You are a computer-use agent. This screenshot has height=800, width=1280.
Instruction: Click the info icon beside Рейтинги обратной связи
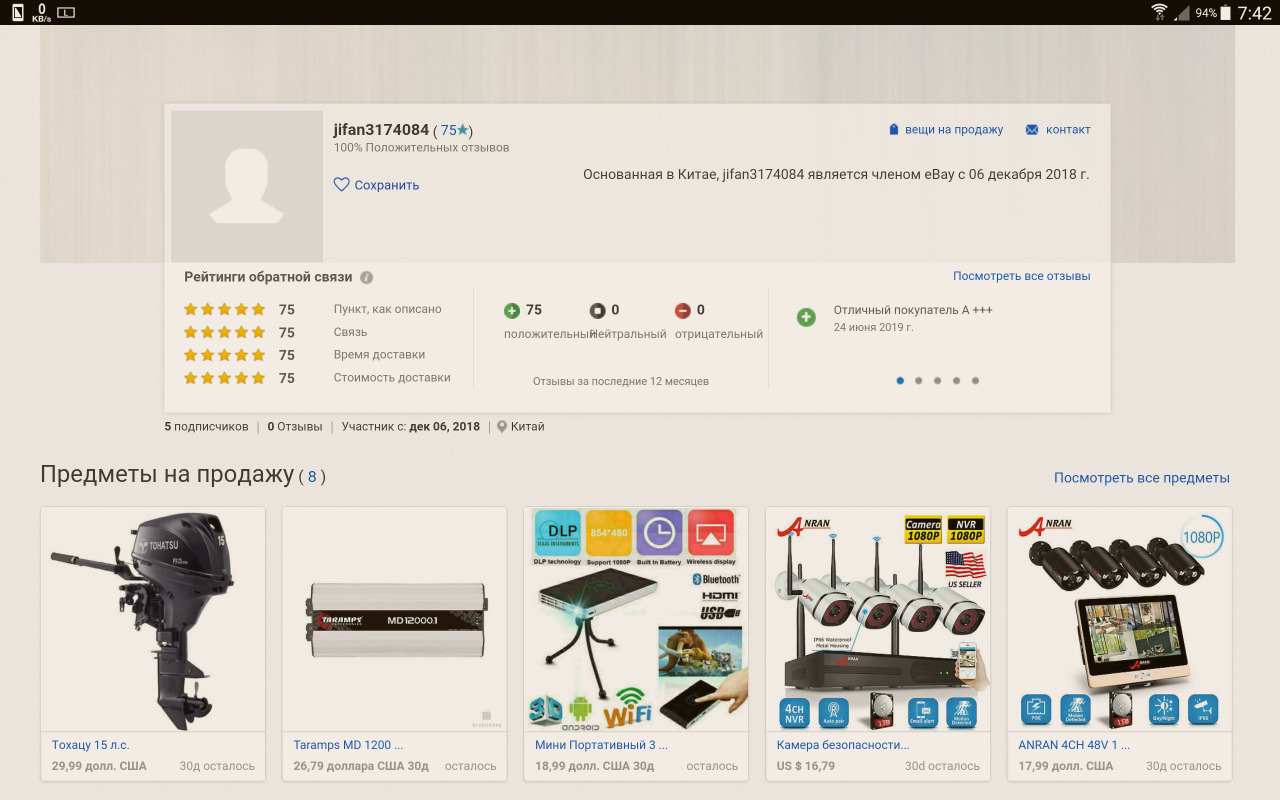click(367, 277)
